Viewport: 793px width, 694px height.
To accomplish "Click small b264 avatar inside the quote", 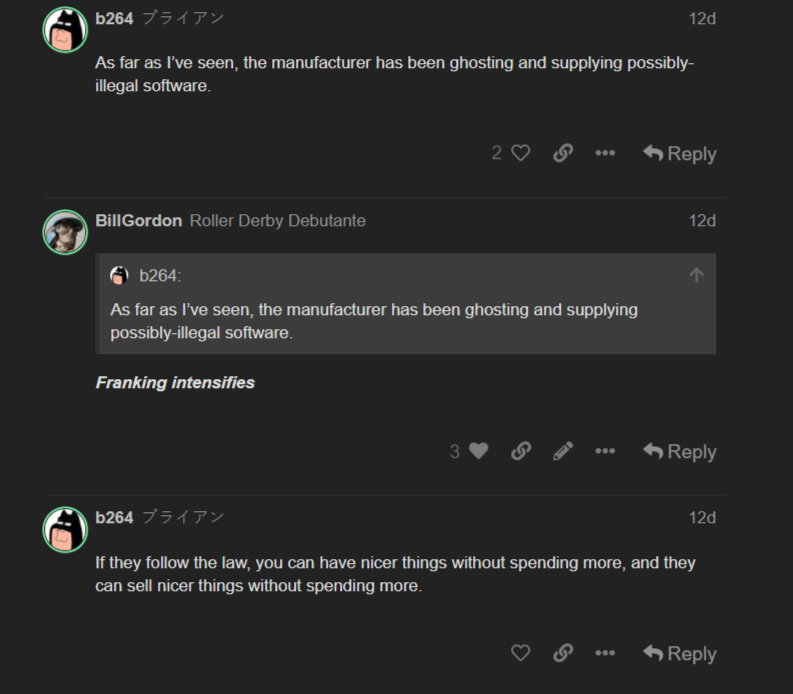I will (x=119, y=275).
